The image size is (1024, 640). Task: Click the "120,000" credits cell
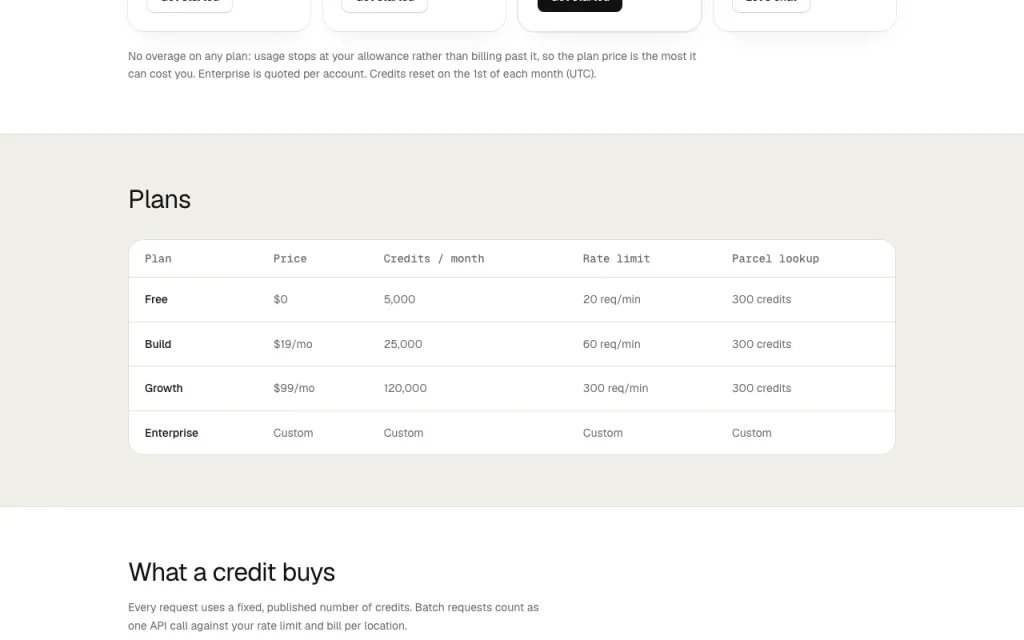(x=405, y=388)
